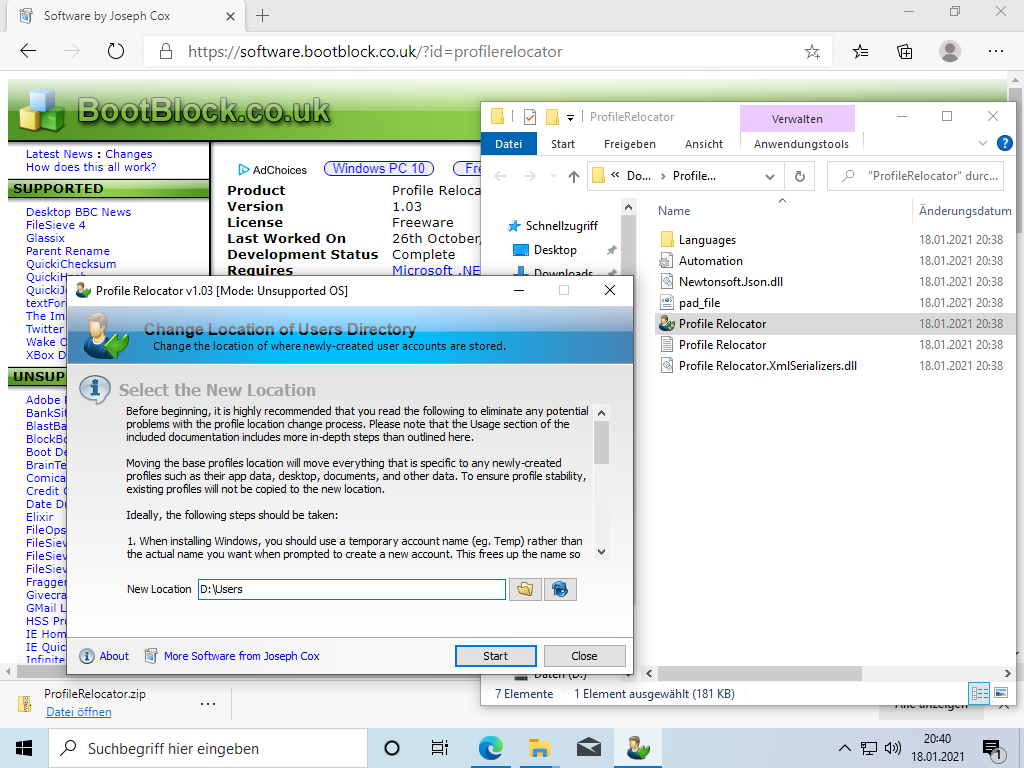This screenshot has width=1024, height=768.
Task: Open Microsoft Edge from the taskbar
Action: pyautogui.click(x=490, y=748)
